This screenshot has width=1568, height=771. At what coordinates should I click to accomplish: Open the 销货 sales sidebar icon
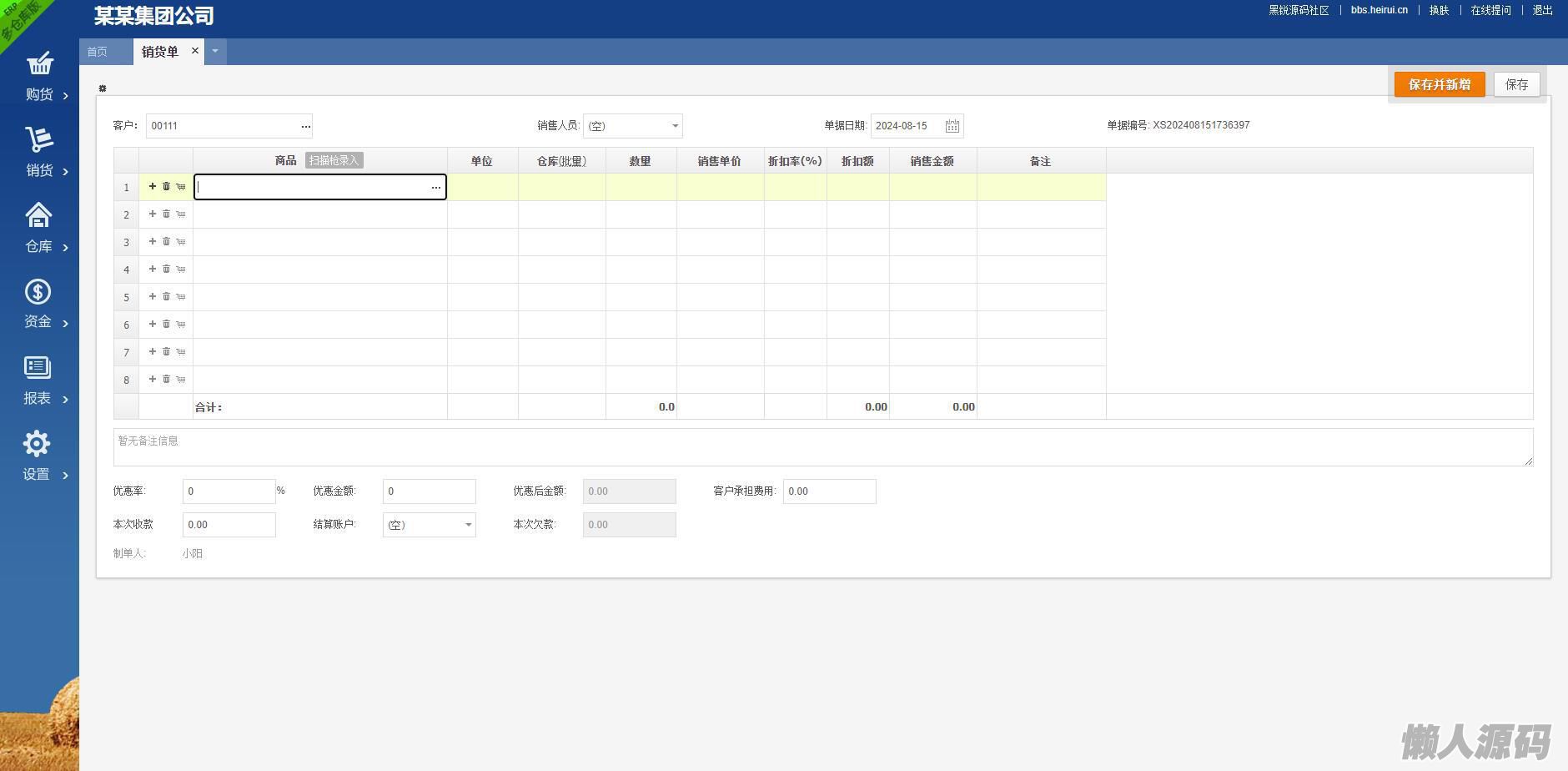pos(39,140)
